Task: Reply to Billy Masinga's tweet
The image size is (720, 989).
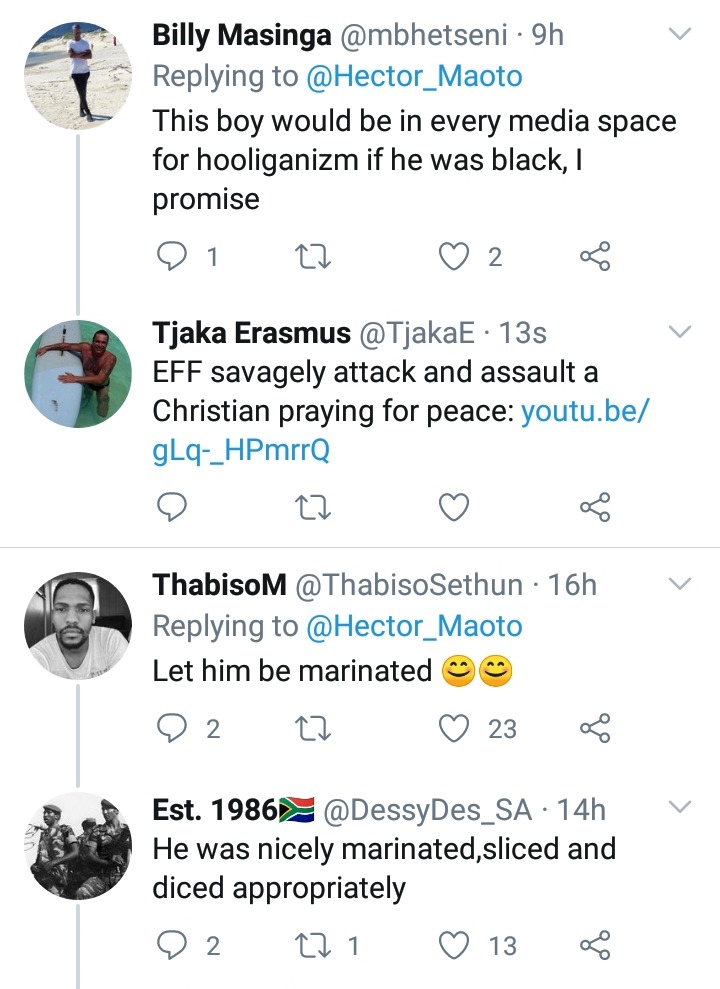Action: tap(171, 256)
